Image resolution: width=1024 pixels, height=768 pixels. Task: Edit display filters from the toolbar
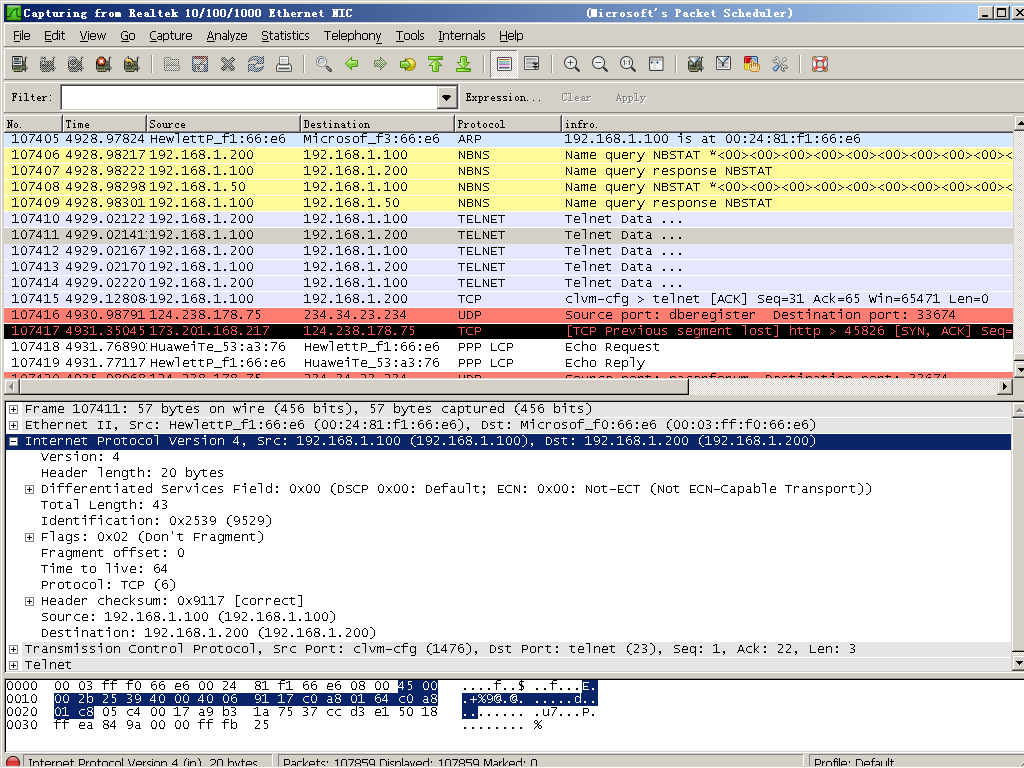724,64
